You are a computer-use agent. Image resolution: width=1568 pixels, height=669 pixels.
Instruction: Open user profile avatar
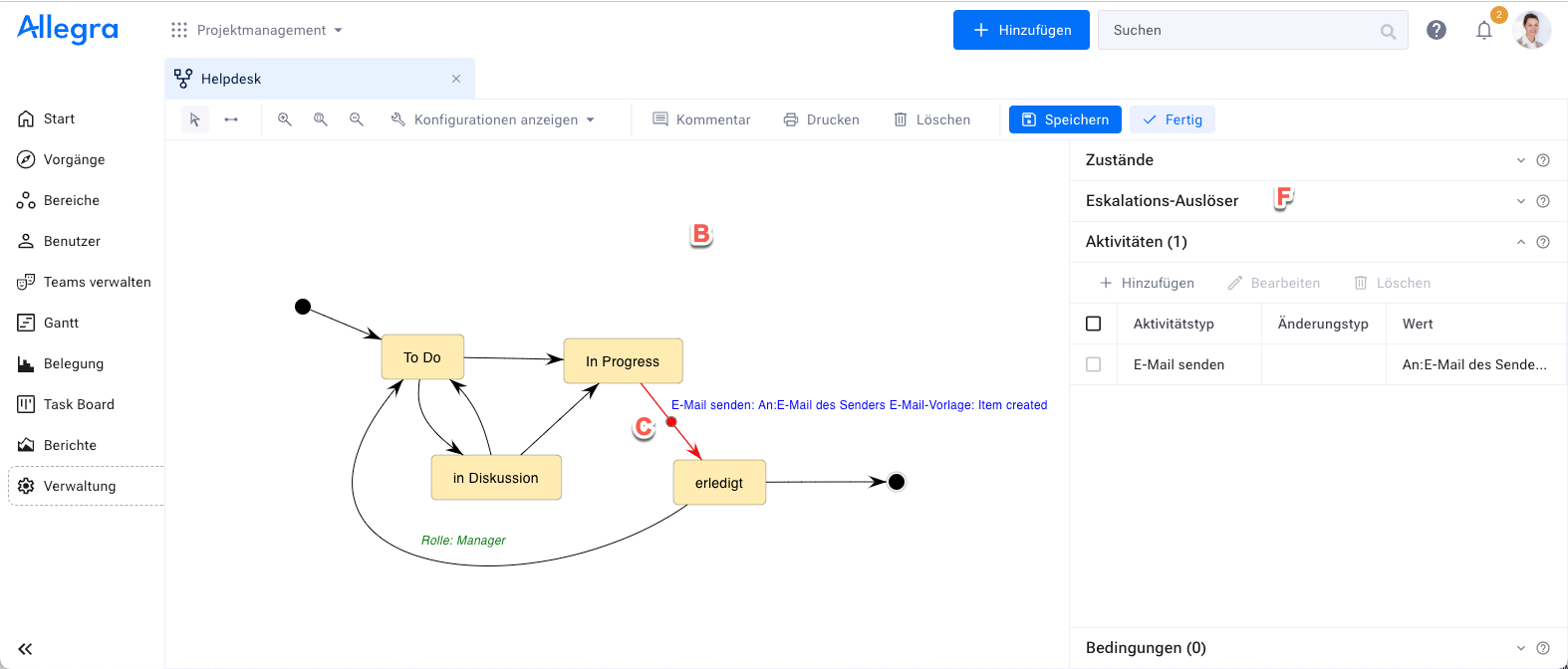tap(1530, 30)
